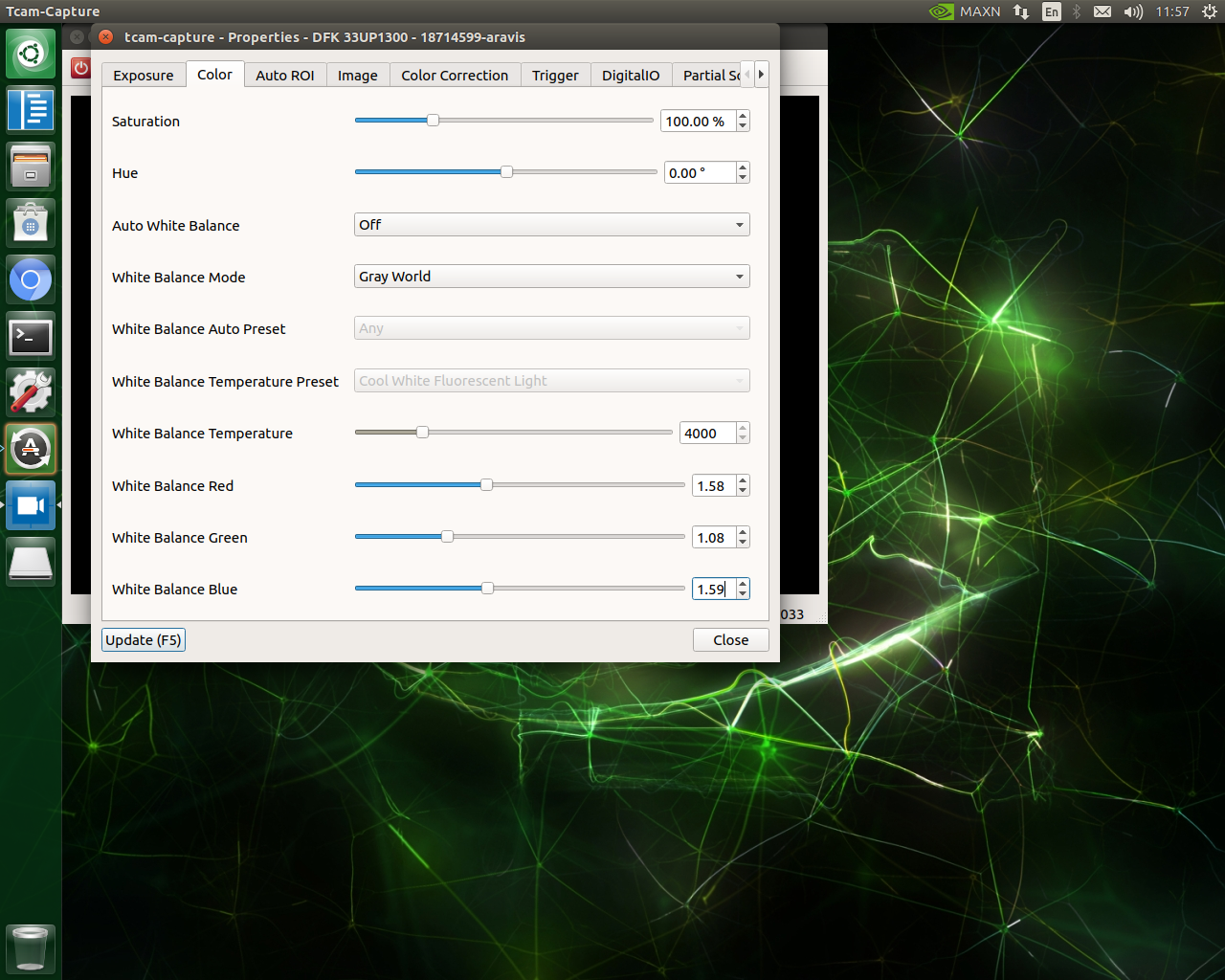1225x980 pixels.
Task: Open Ubuntu Software Center from the launcher
Action: [x=31, y=222]
